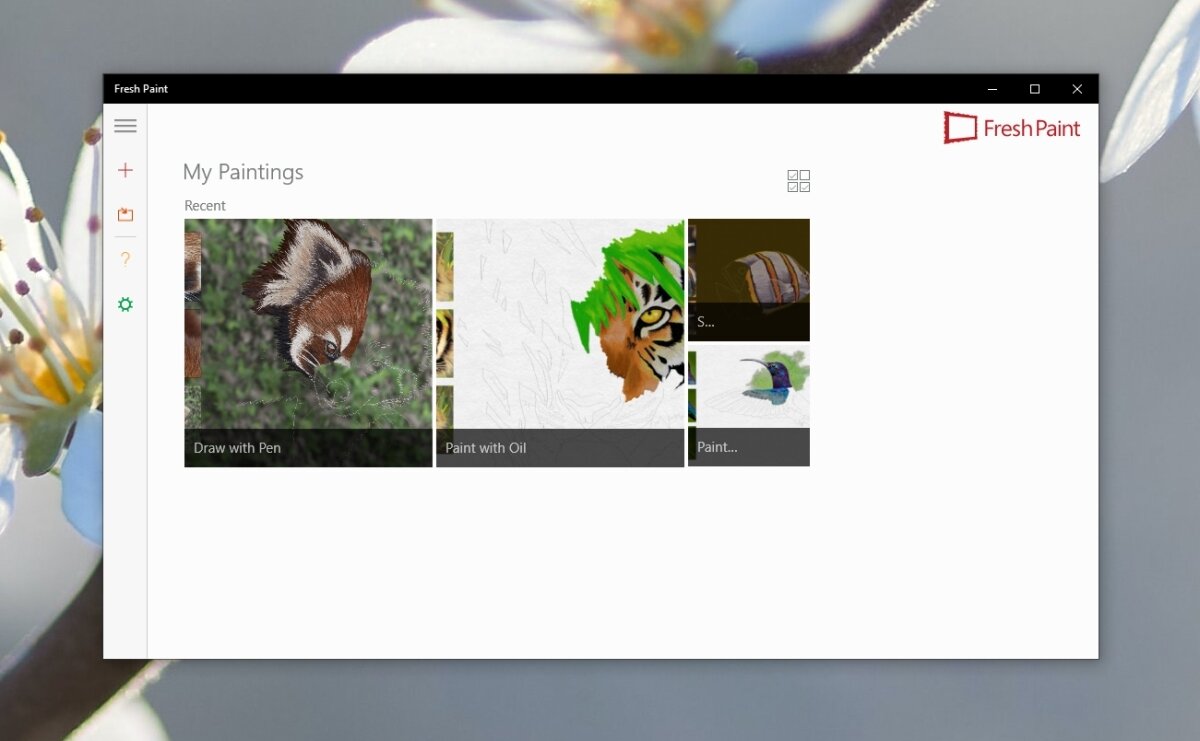
Task: Click the My Paintings heading
Action: click(243, 172)
